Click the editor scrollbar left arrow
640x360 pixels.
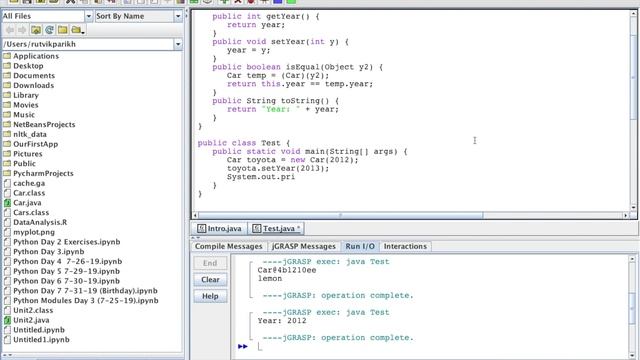click(x=195, y=215)
